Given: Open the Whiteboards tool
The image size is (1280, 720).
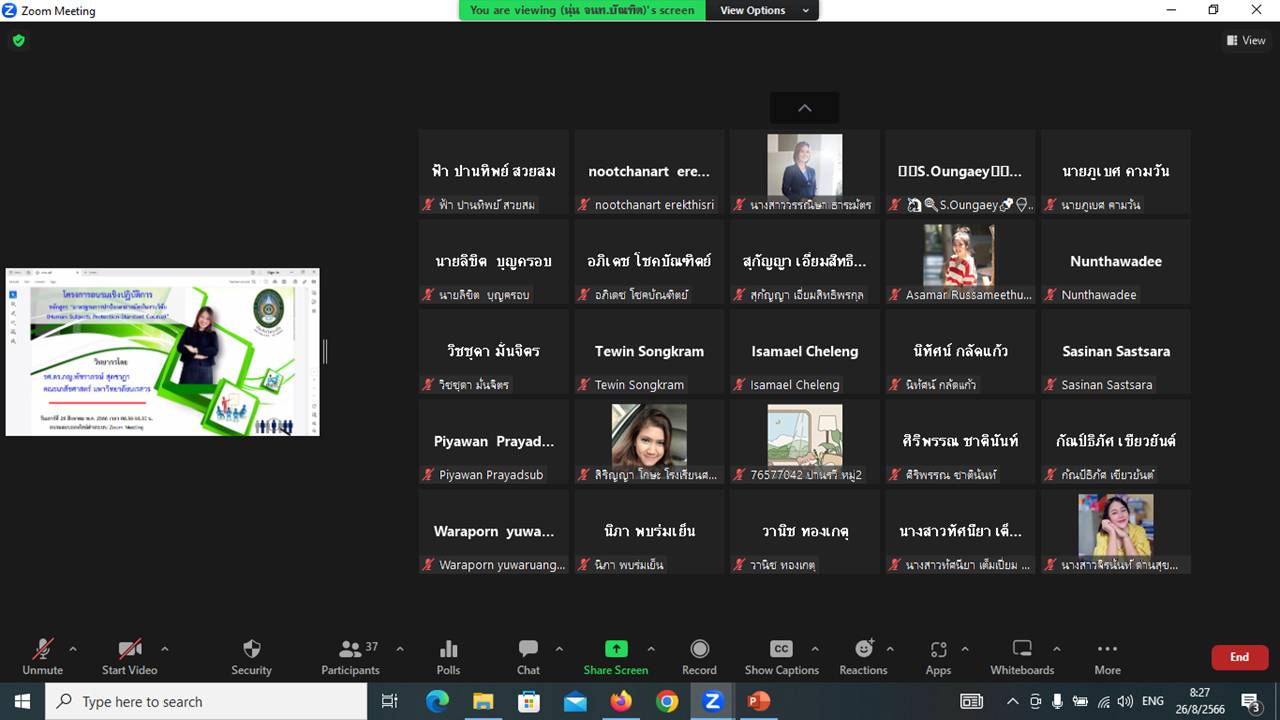Looking at the screenshot, I should pos(1022,656).
